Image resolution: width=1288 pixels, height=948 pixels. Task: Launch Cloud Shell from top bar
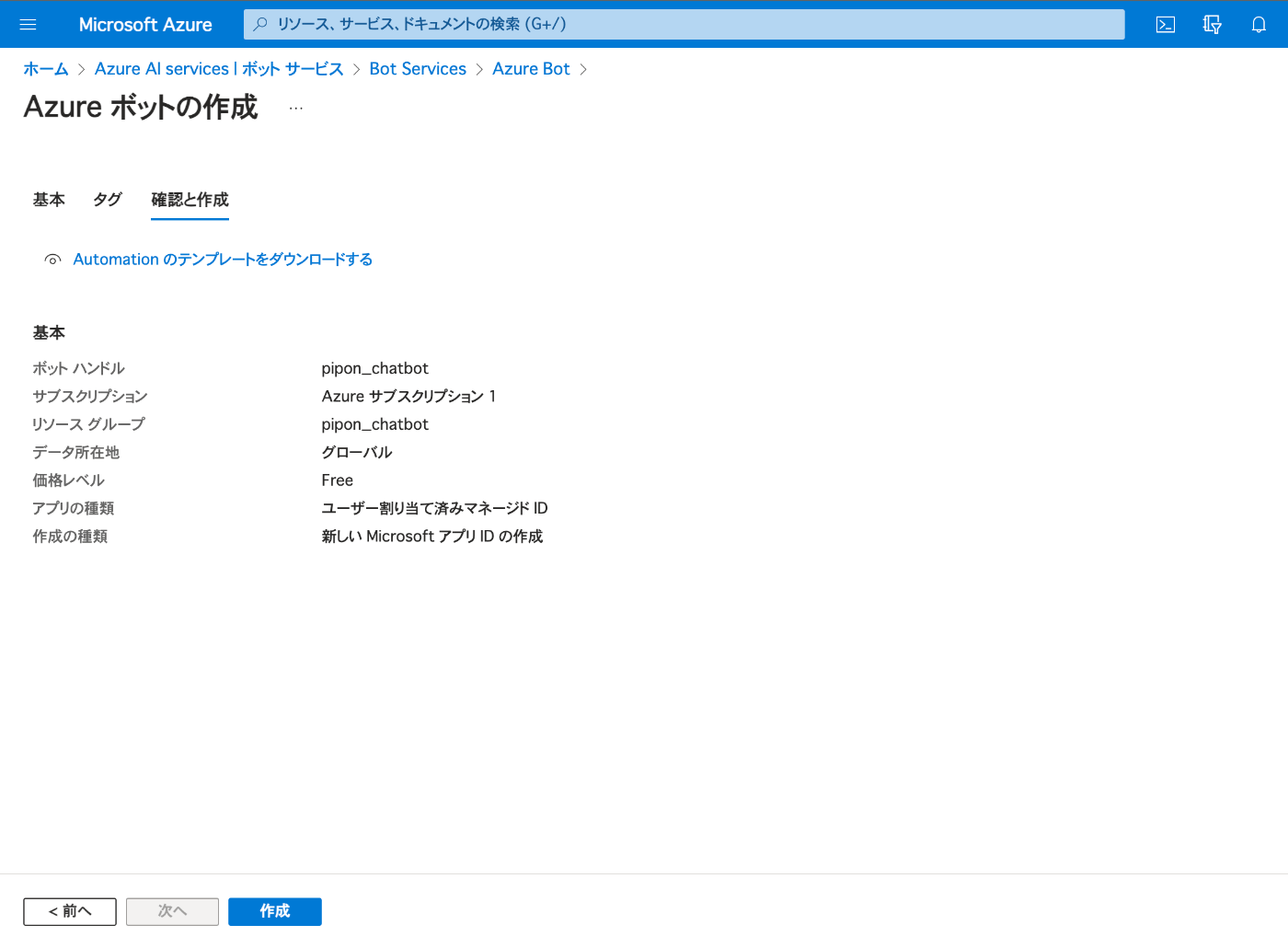tap(1166, 25)
